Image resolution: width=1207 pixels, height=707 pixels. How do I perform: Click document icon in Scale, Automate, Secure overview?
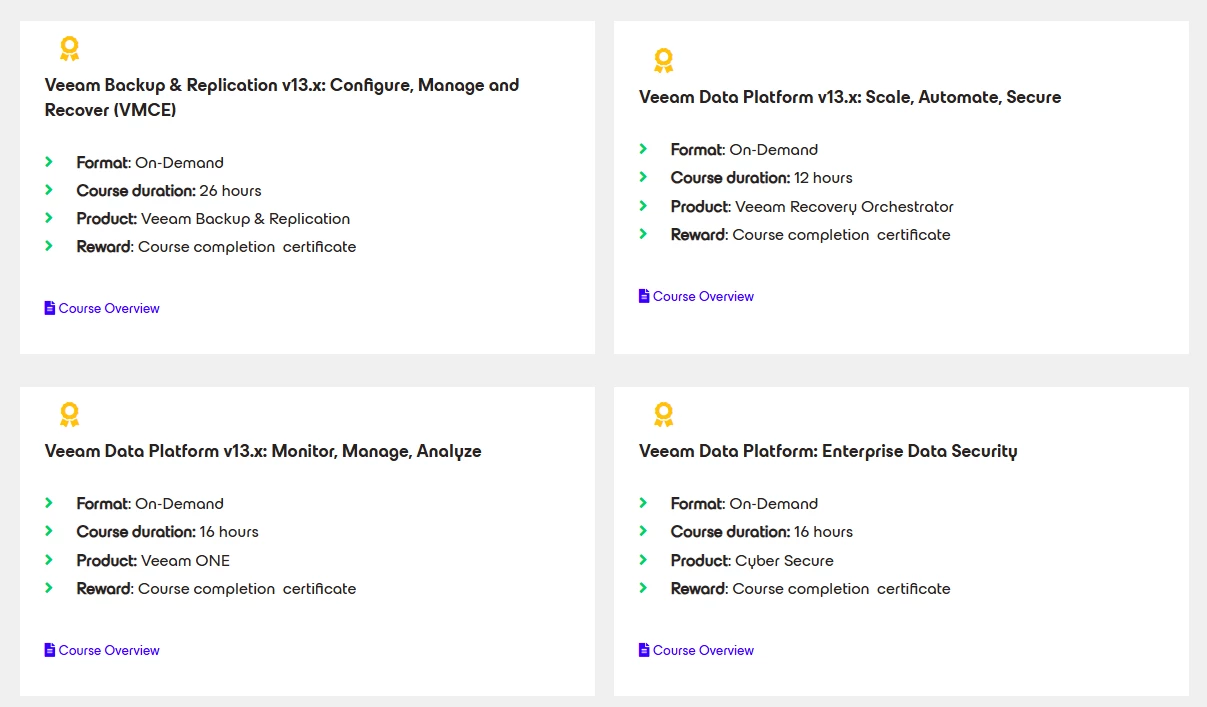point(644,296)
